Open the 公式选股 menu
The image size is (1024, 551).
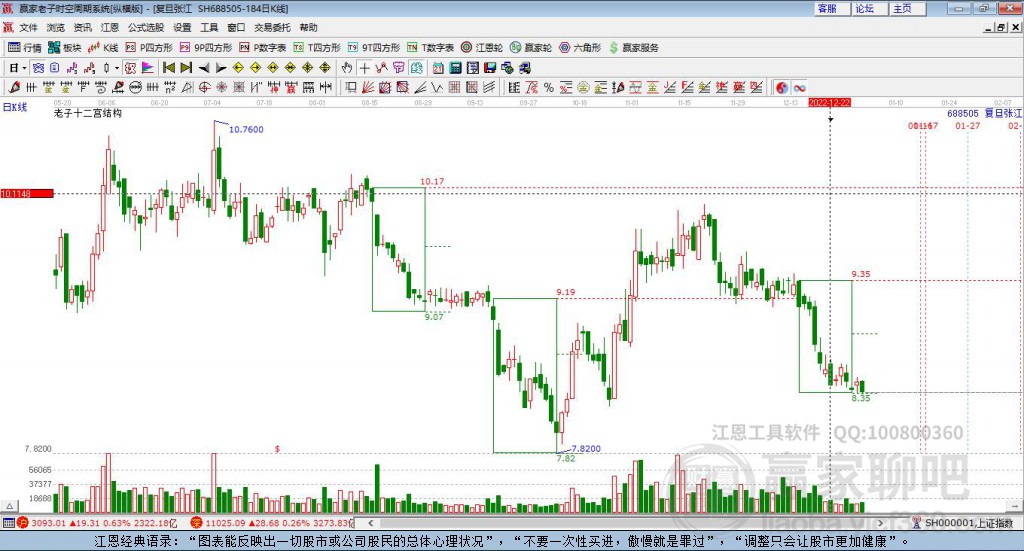click(146, 27)
